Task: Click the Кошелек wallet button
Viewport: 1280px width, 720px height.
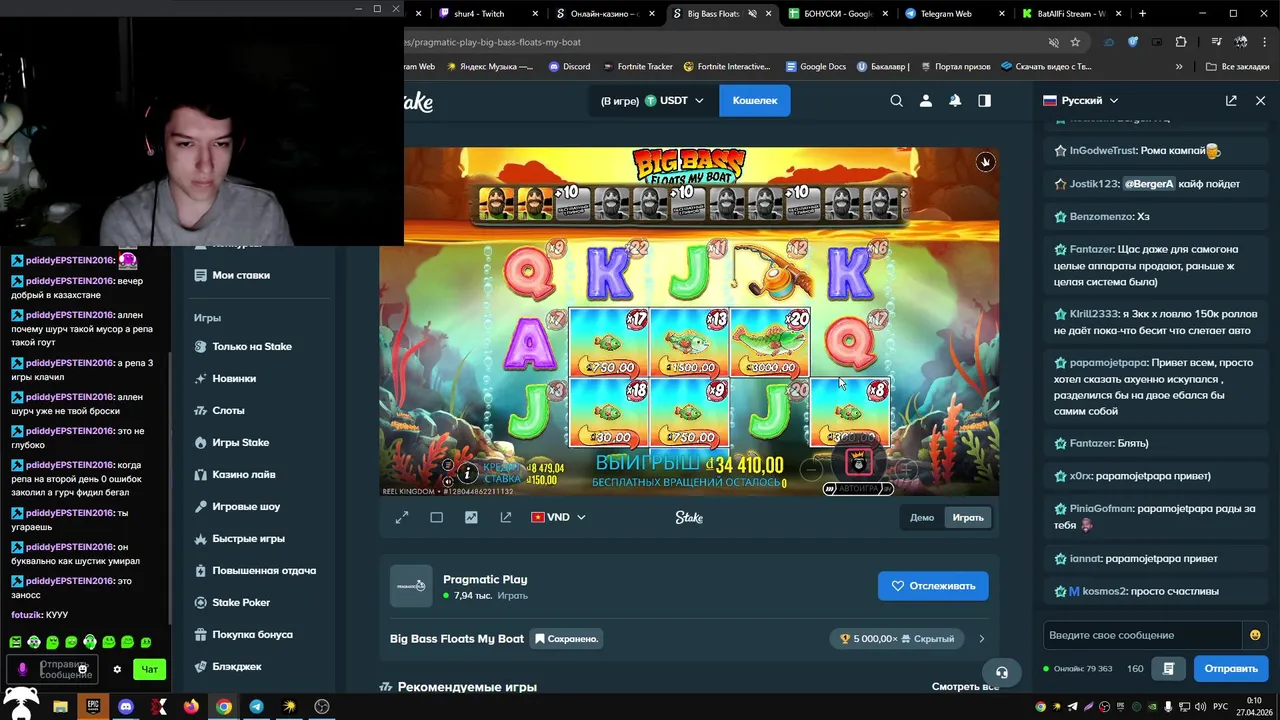Action: coord(755,101)
